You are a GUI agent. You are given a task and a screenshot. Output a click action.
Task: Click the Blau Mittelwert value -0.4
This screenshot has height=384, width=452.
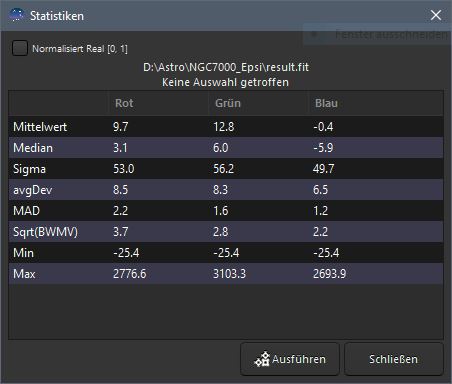tap(323, 127)
